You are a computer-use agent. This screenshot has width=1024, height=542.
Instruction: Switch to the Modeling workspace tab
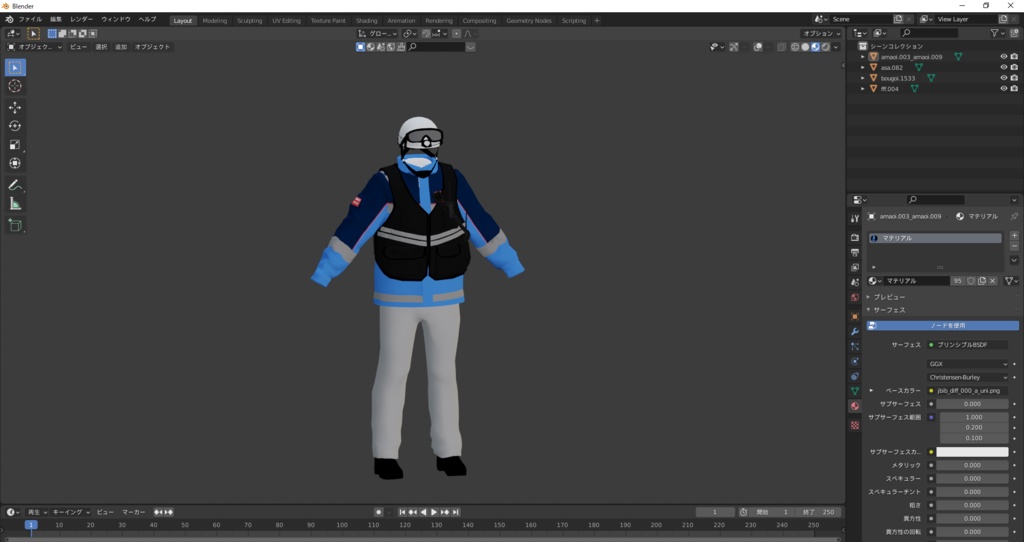[215, 20]
